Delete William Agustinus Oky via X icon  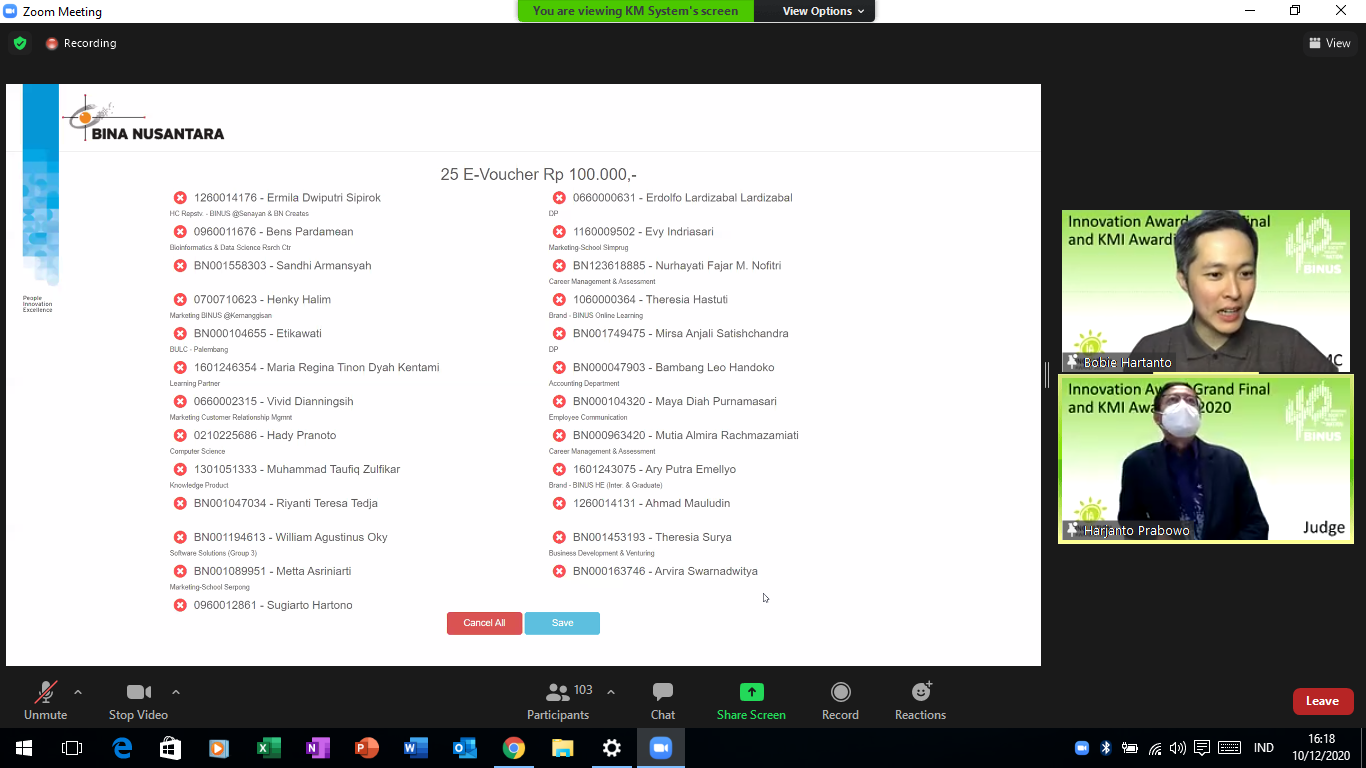(180, 538)
